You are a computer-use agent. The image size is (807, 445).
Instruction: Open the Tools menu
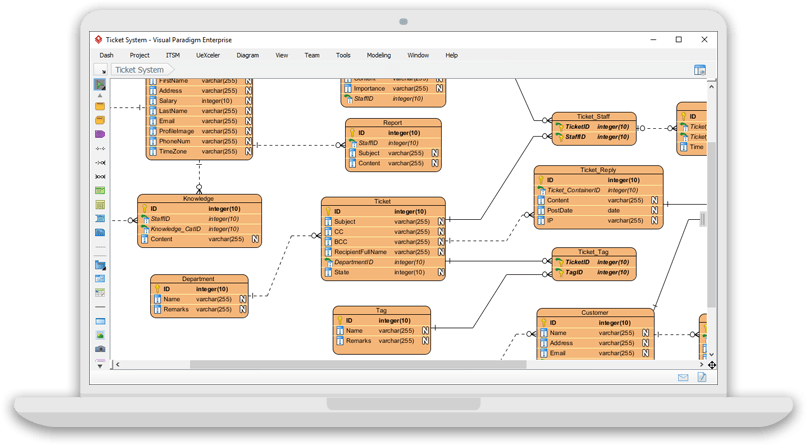point(343,55)
